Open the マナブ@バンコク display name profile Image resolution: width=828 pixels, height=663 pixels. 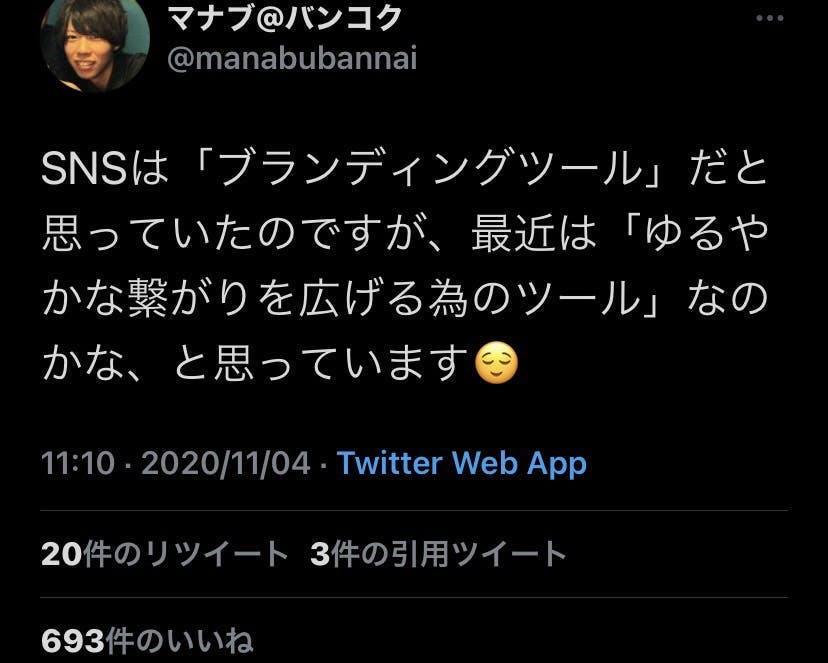[x=285, y=16]
